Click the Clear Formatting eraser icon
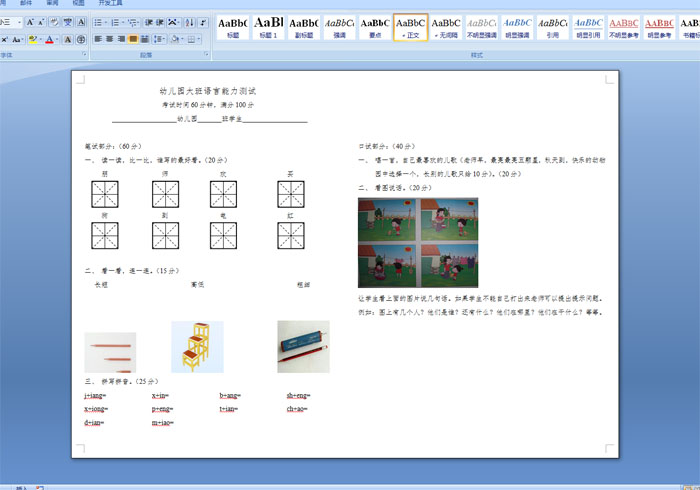This screenshot has height=490, width=700. [x=54, y=22]
